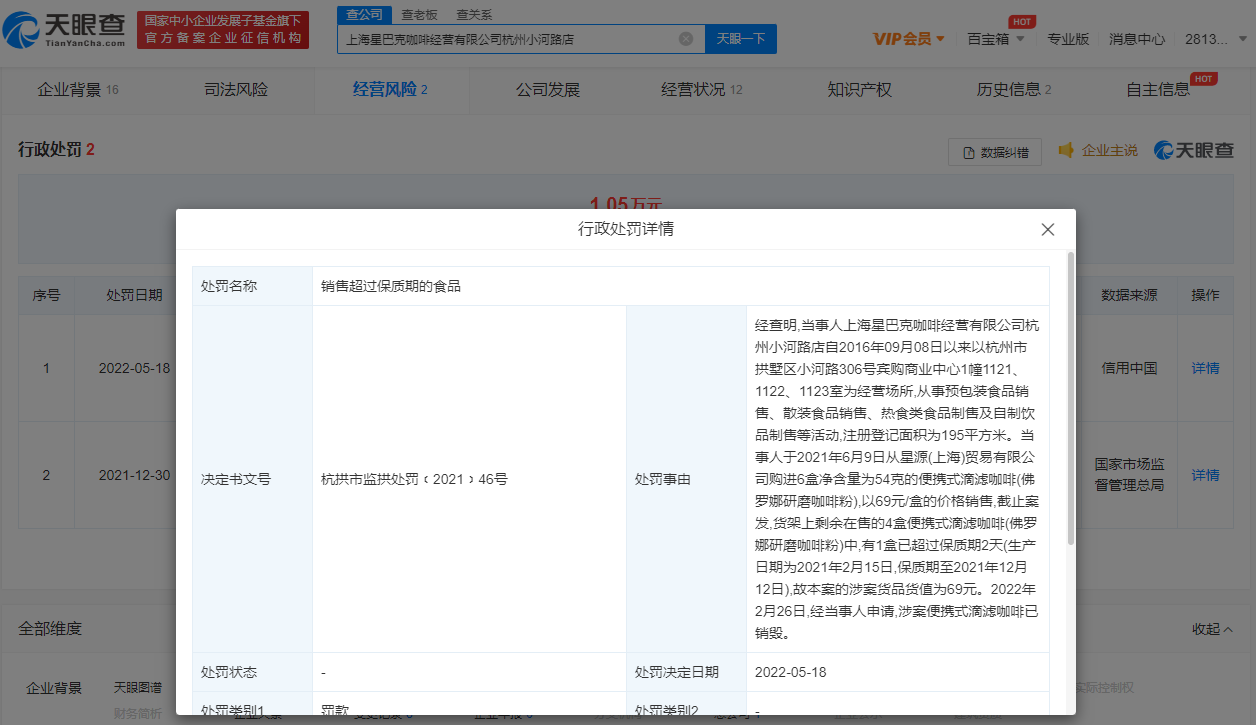Close the 行政处罚详情 dialog
Viewport: 1256px width, 725px height.
pyautogui.click(x=1048, y=229)
